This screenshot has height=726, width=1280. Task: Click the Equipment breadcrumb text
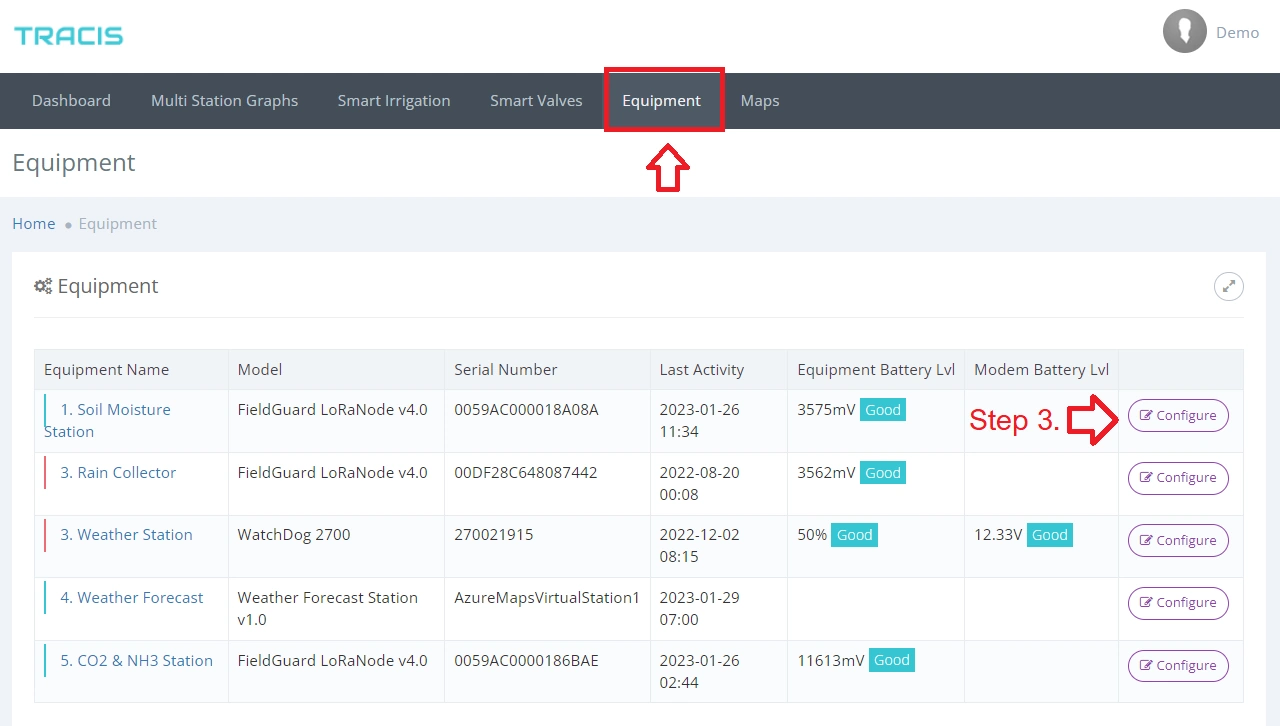(118, 224)
